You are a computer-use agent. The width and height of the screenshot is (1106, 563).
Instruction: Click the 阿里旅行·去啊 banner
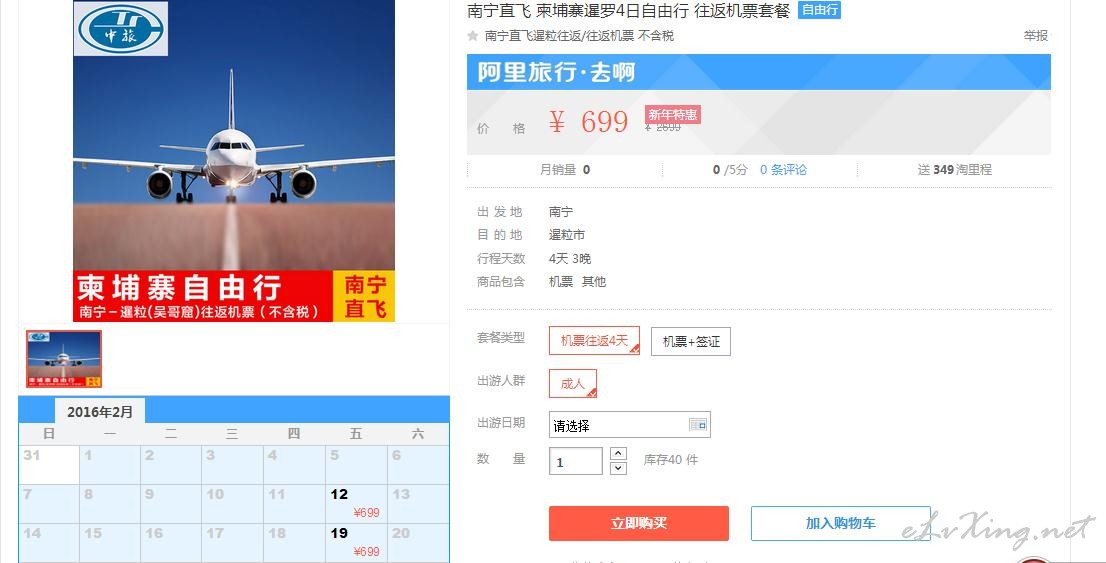point(758,72)
